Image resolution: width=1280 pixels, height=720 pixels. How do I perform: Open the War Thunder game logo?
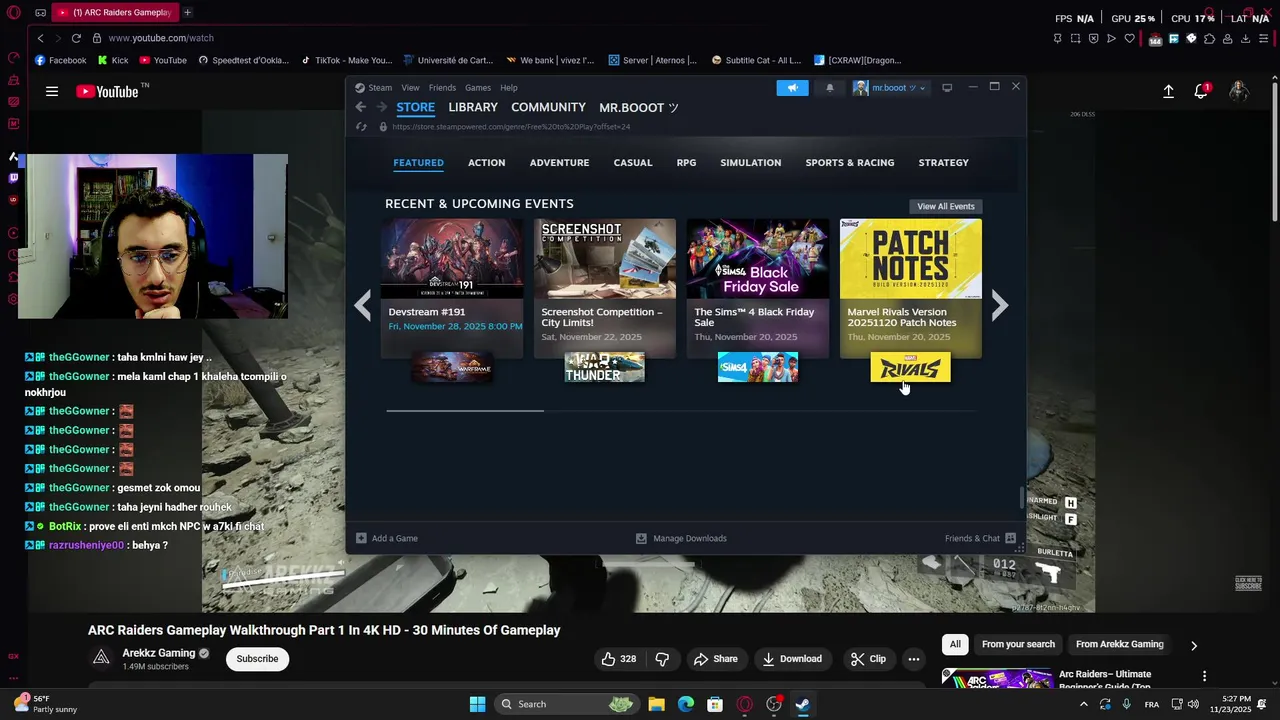coord(604,367)
